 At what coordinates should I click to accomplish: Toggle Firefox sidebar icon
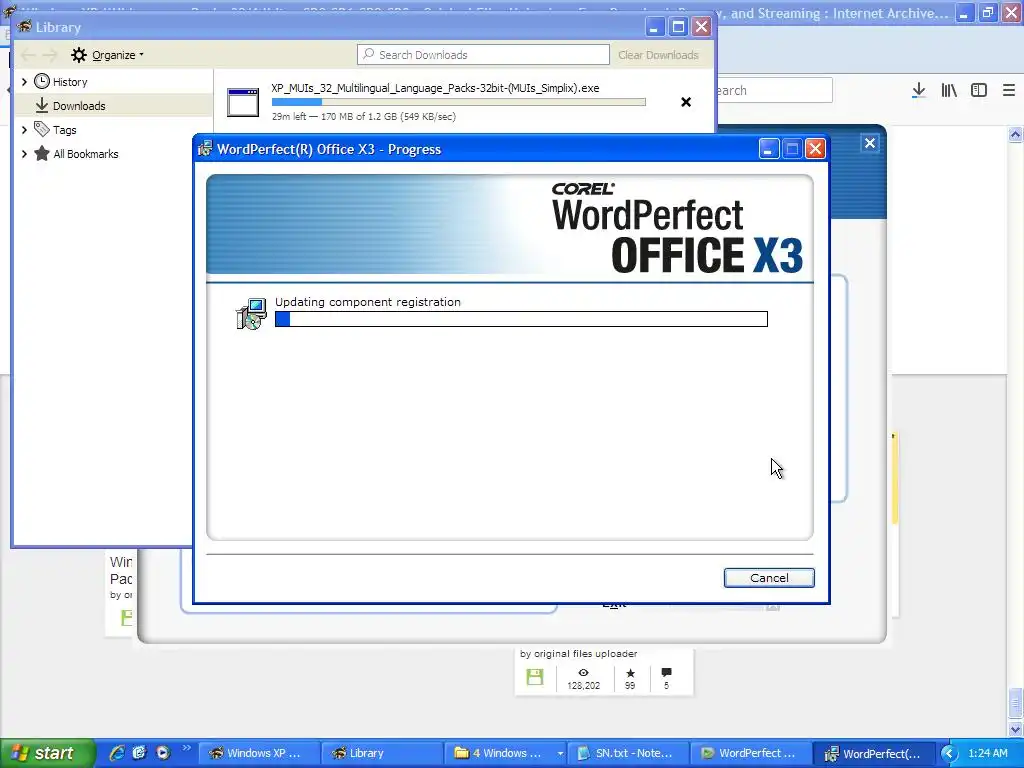[x=978, y=90]
